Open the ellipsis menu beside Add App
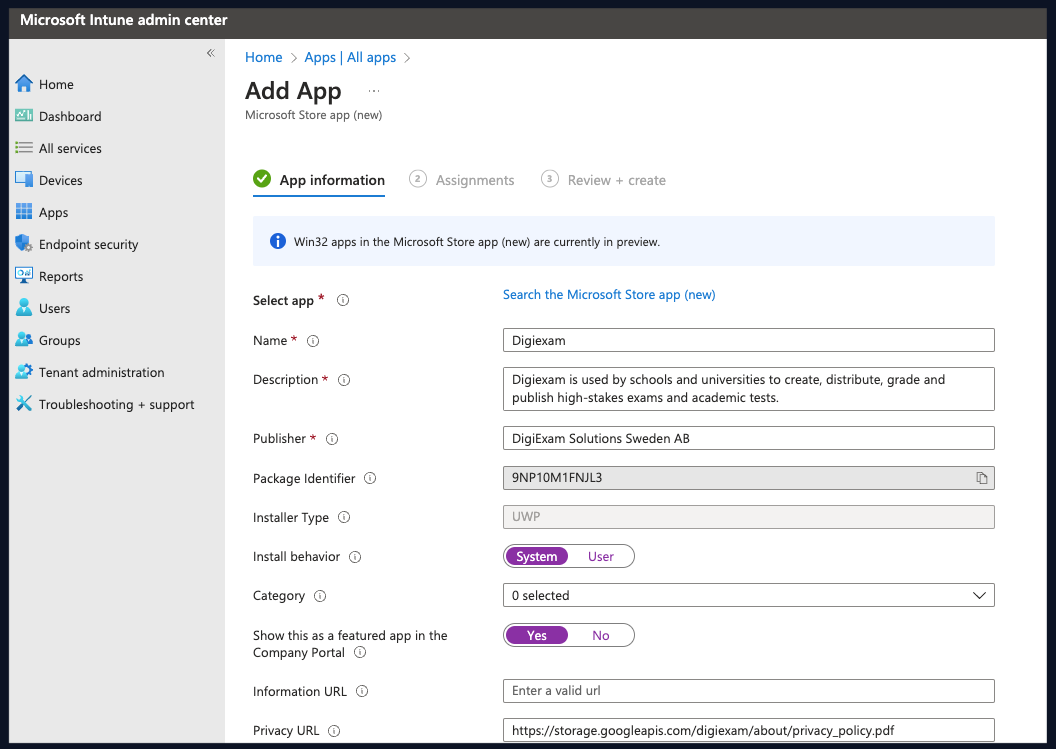The width and height of the screenshot is (1056, 749). click(x=374, y=91)
